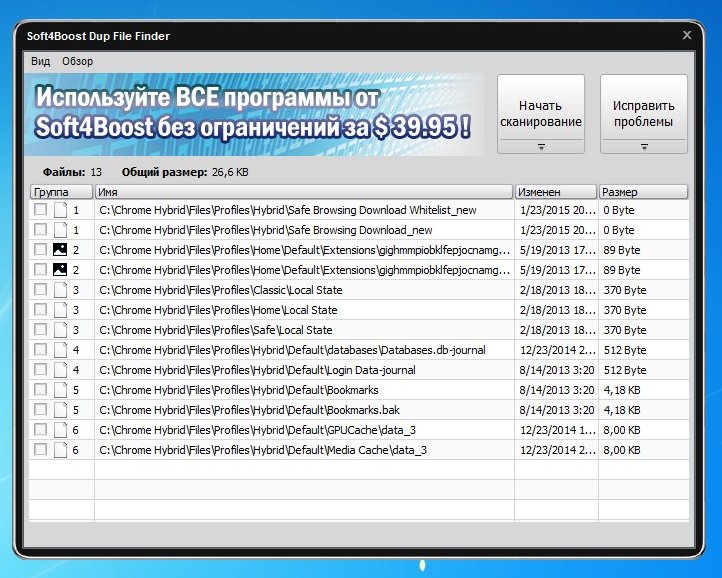
Task: Mark Bookmarks.bak for removal
Action: [x=41, y=409]
